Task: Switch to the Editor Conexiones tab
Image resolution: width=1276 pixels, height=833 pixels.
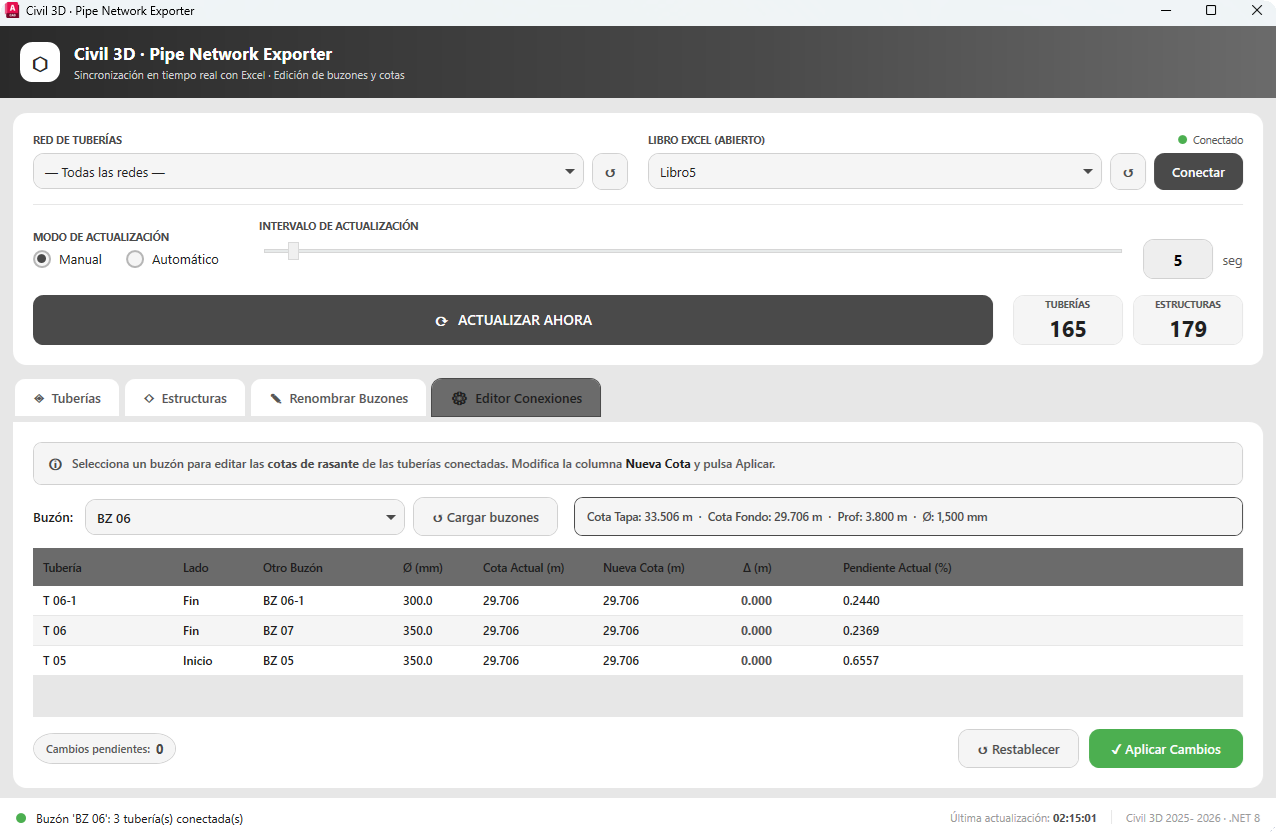Action: 516,398
